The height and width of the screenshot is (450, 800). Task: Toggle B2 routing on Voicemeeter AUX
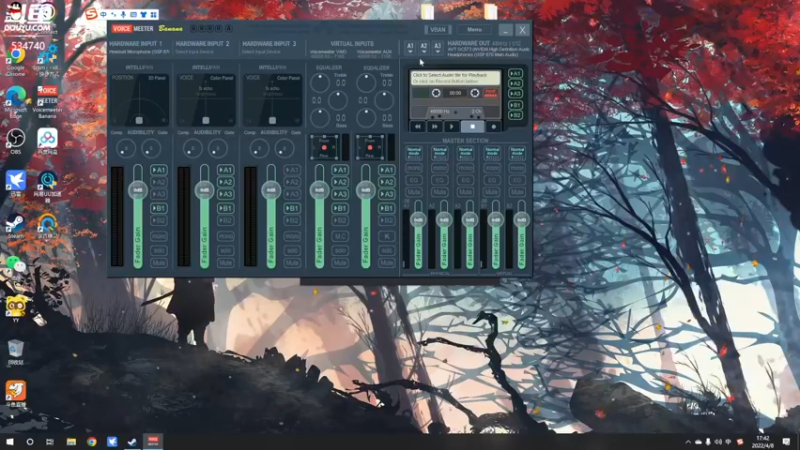pyautogui.click(x=387, y=220)
